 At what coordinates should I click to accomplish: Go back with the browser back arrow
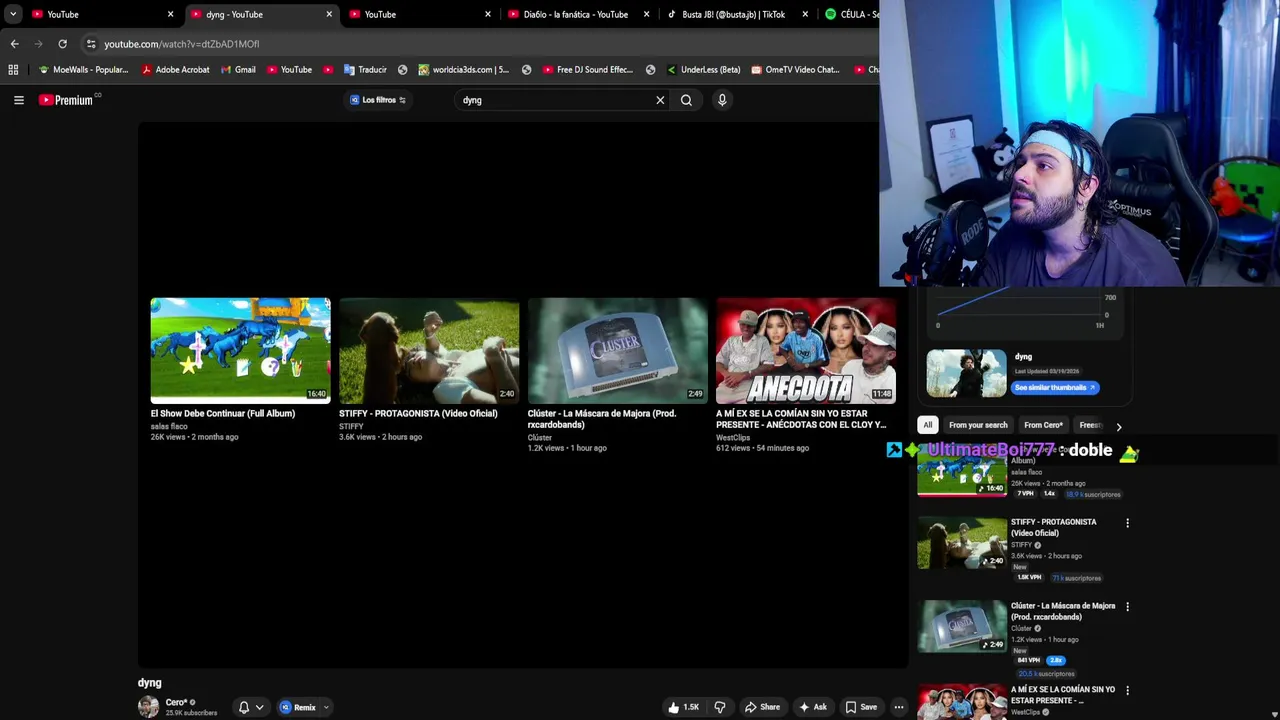(x=14, y=44)
